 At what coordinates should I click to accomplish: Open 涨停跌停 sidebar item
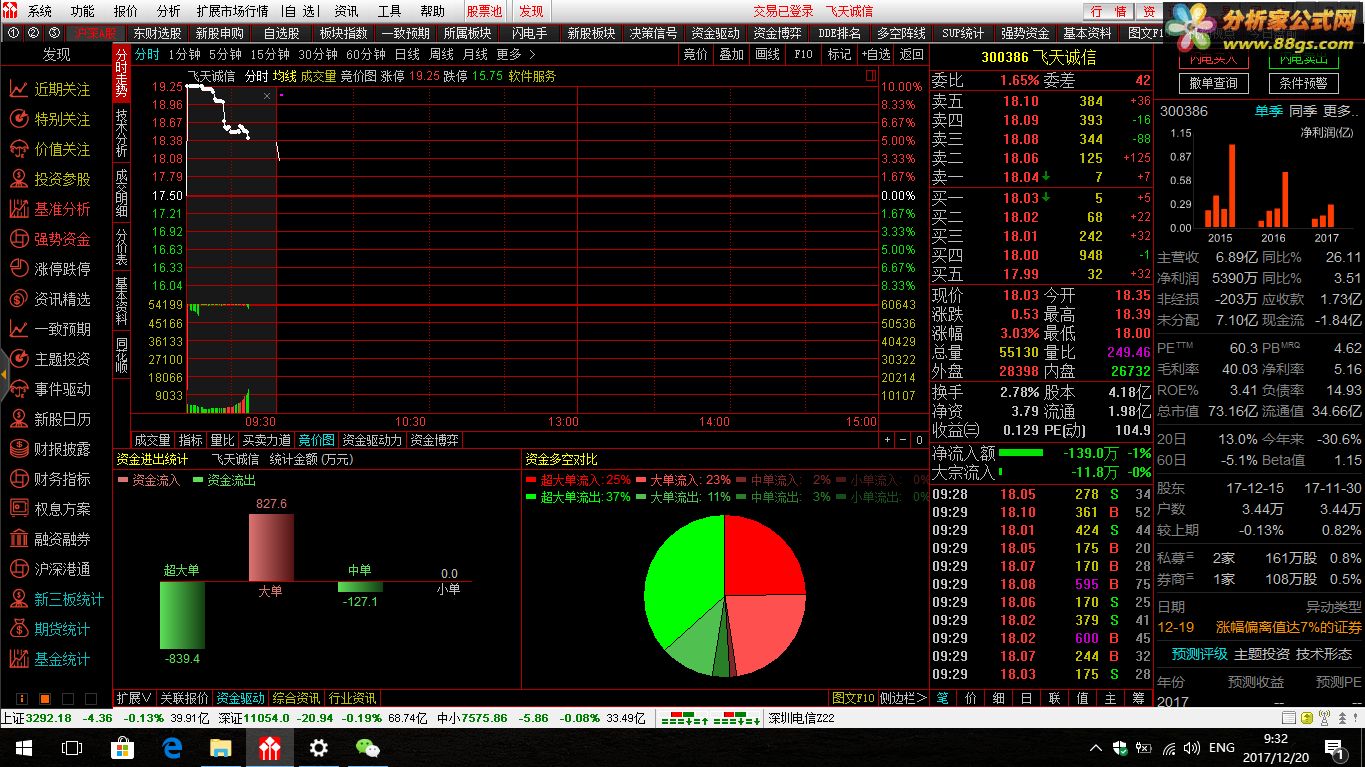click(x=50, y=269)
